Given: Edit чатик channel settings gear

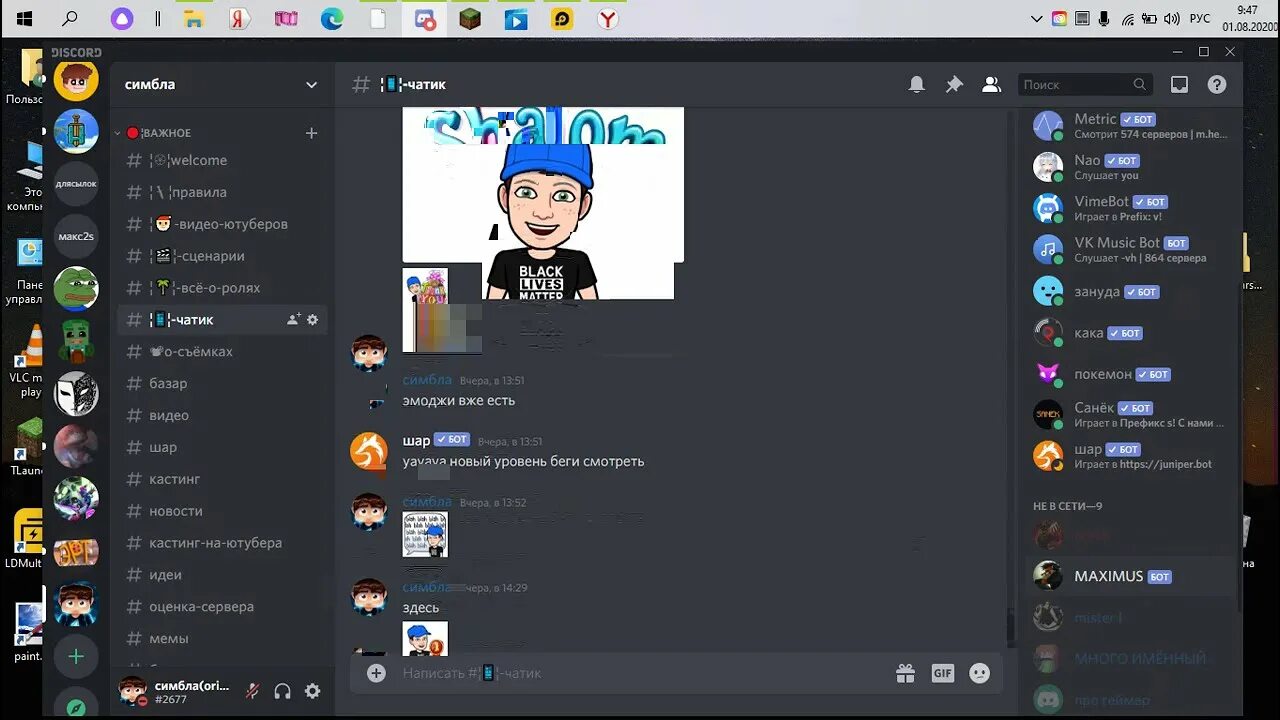Looking at the screenshot, I should pyautogui.click(x=312, y=320).
